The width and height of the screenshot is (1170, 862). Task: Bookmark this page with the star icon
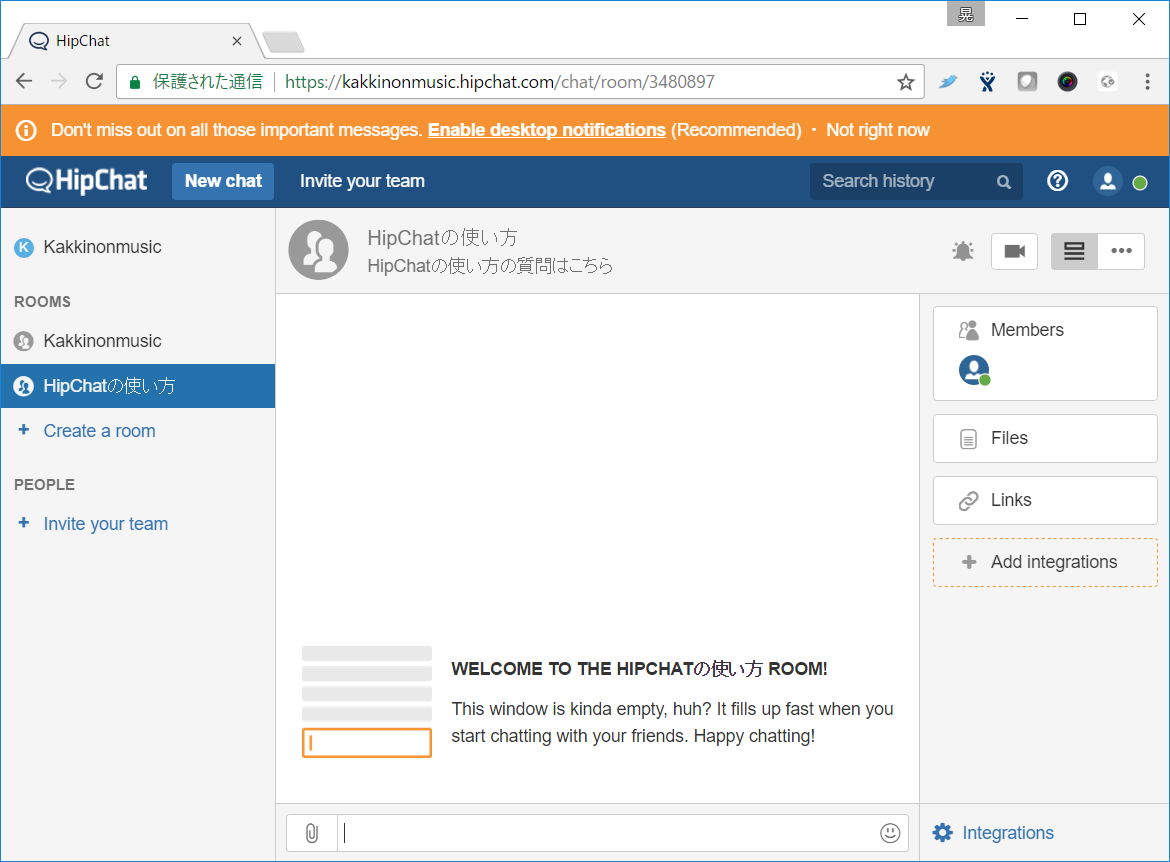(x=906, y=82)
